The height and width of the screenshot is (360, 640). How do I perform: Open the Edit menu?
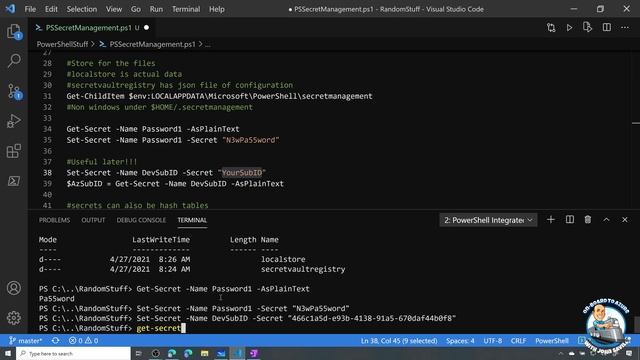click(51, 9)
